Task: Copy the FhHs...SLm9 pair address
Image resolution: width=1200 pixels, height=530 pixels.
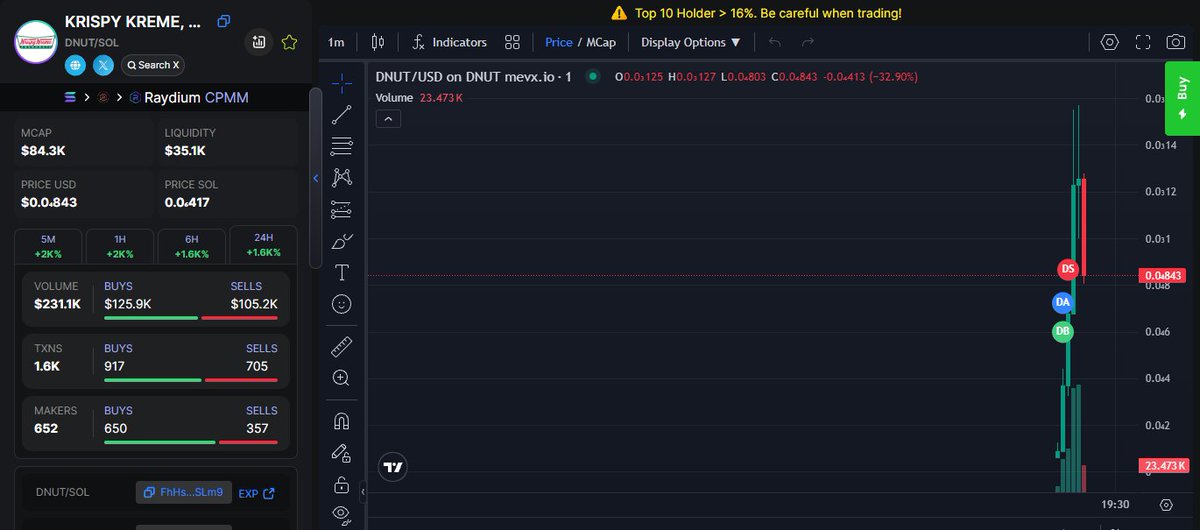Action: [184, 492]
